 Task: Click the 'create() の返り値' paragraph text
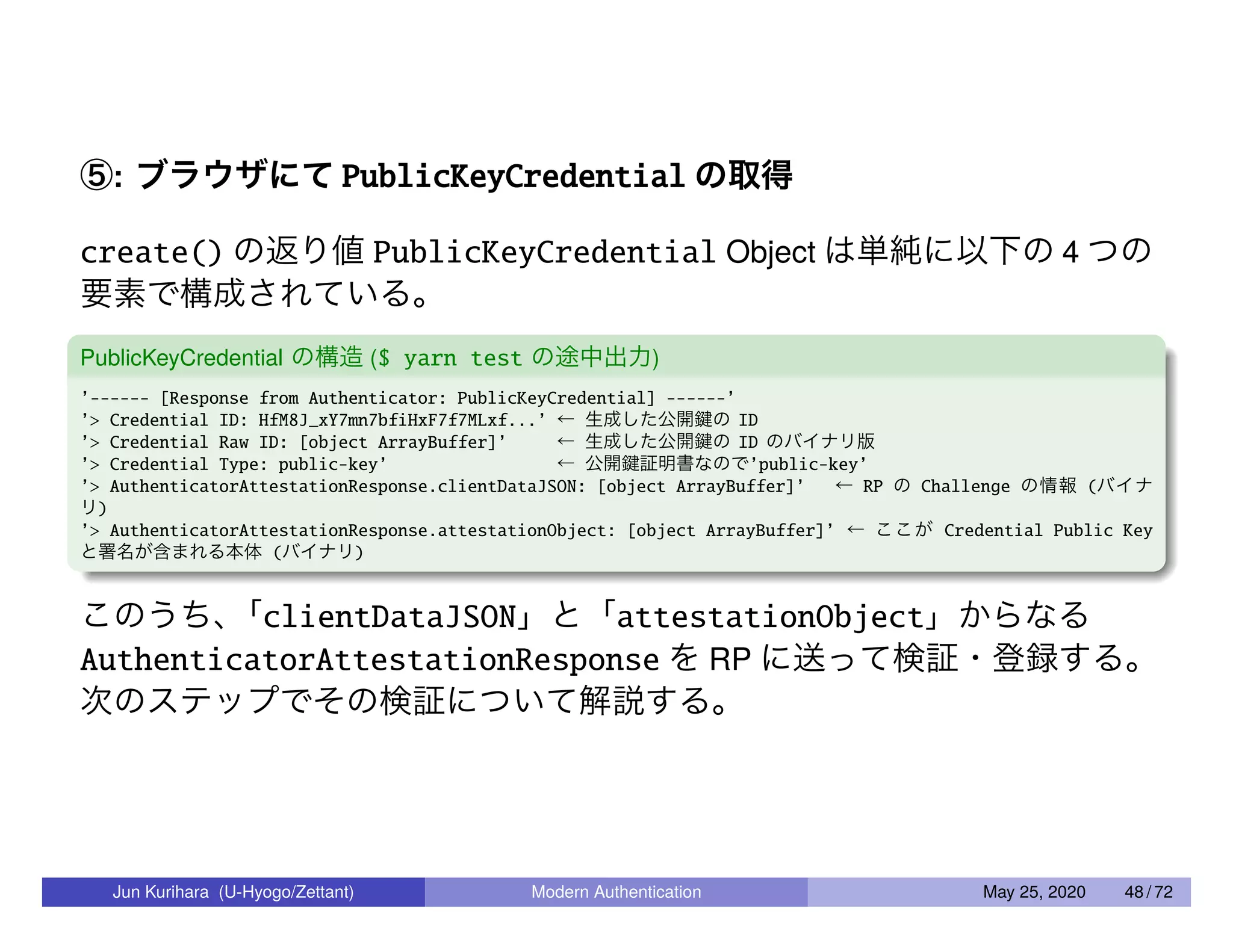pyautogui.click(x=616, y=272)
